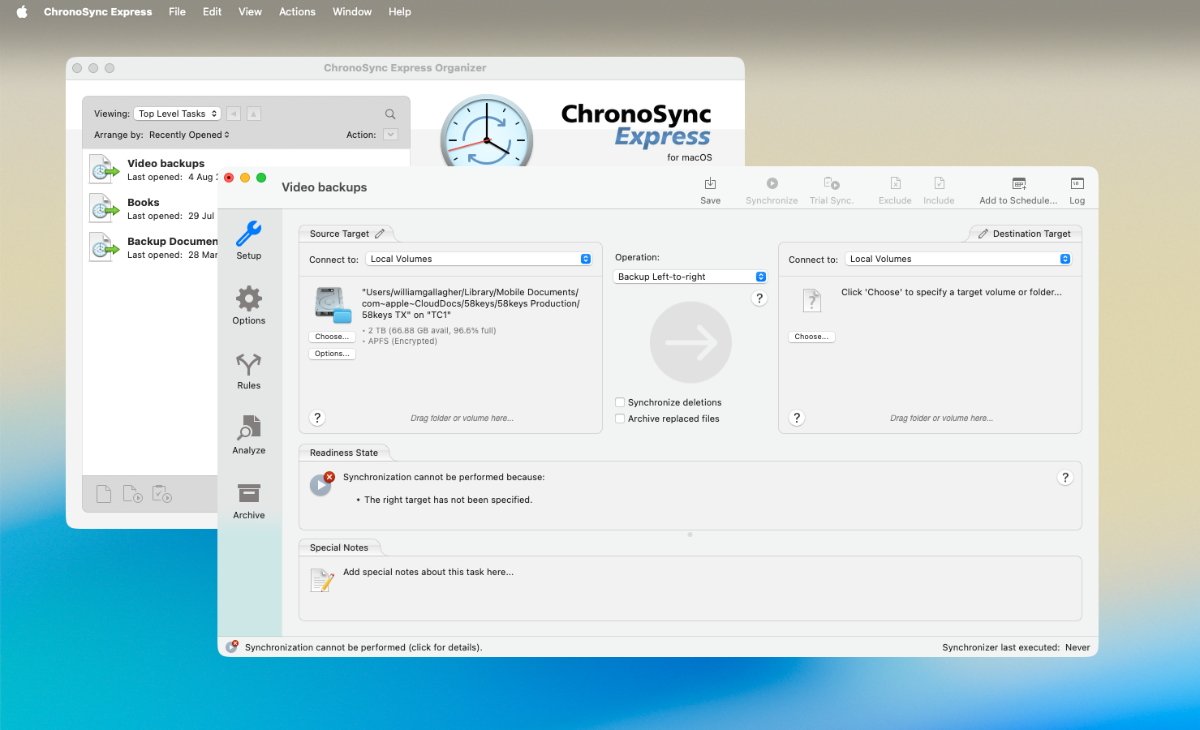
Task: Open the File menu
Action: [177, 12]
